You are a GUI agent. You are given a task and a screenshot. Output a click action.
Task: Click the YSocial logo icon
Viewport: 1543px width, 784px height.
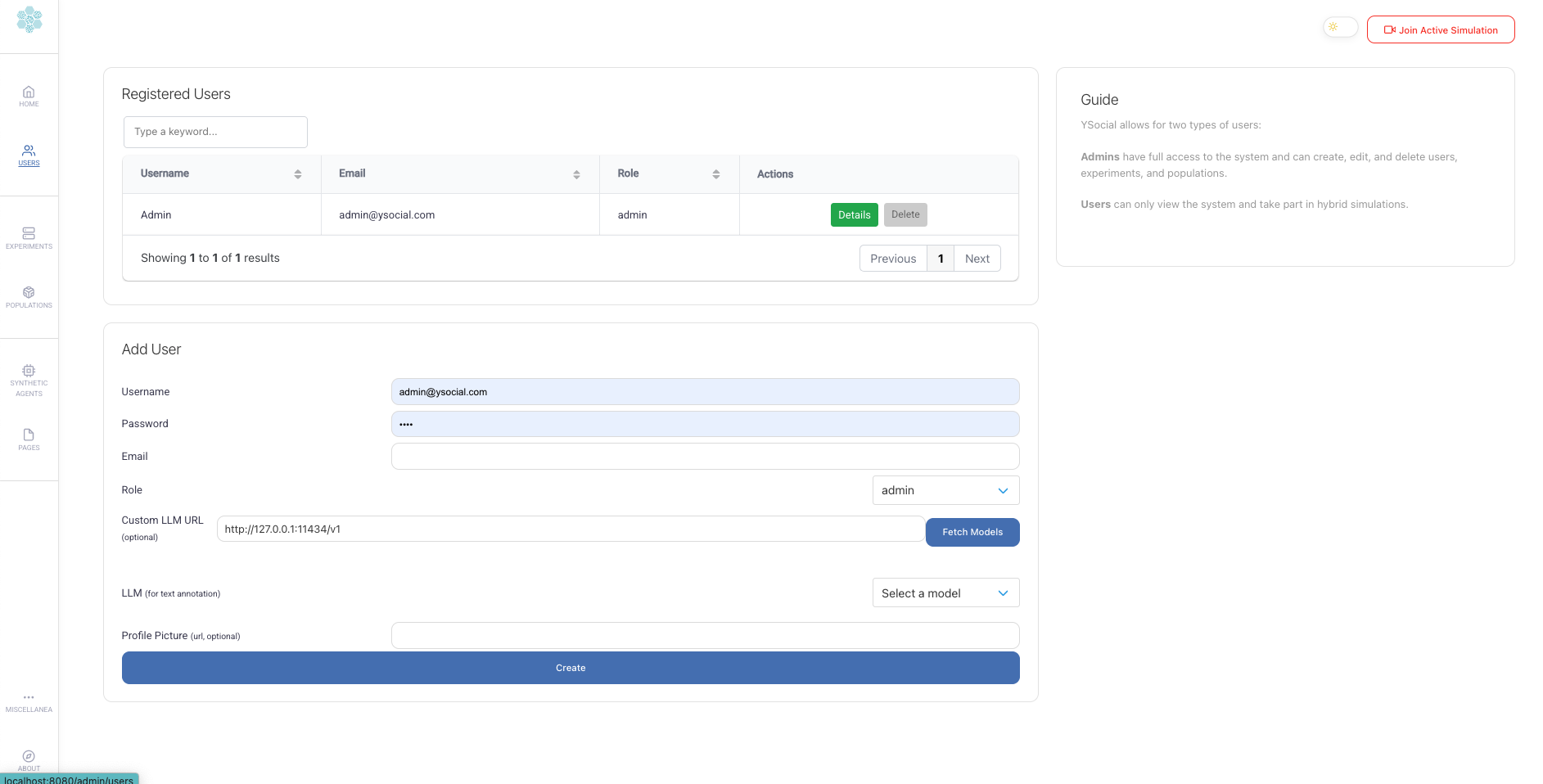click(x=29, y=20)
